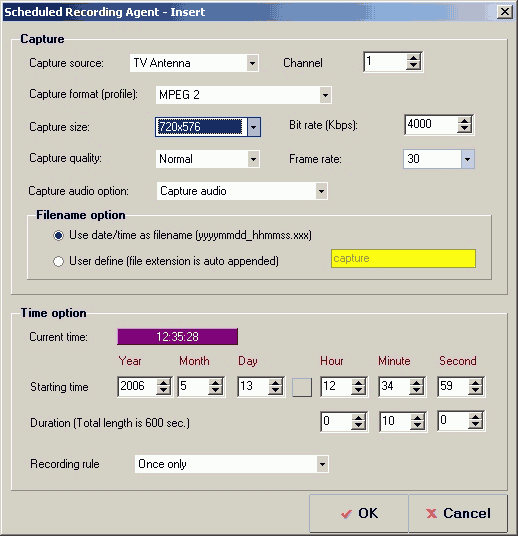The width and height of the screenshot is (518, 536).
Task: Decrease the Bit rate with down arrow
Action: (464, 129)
